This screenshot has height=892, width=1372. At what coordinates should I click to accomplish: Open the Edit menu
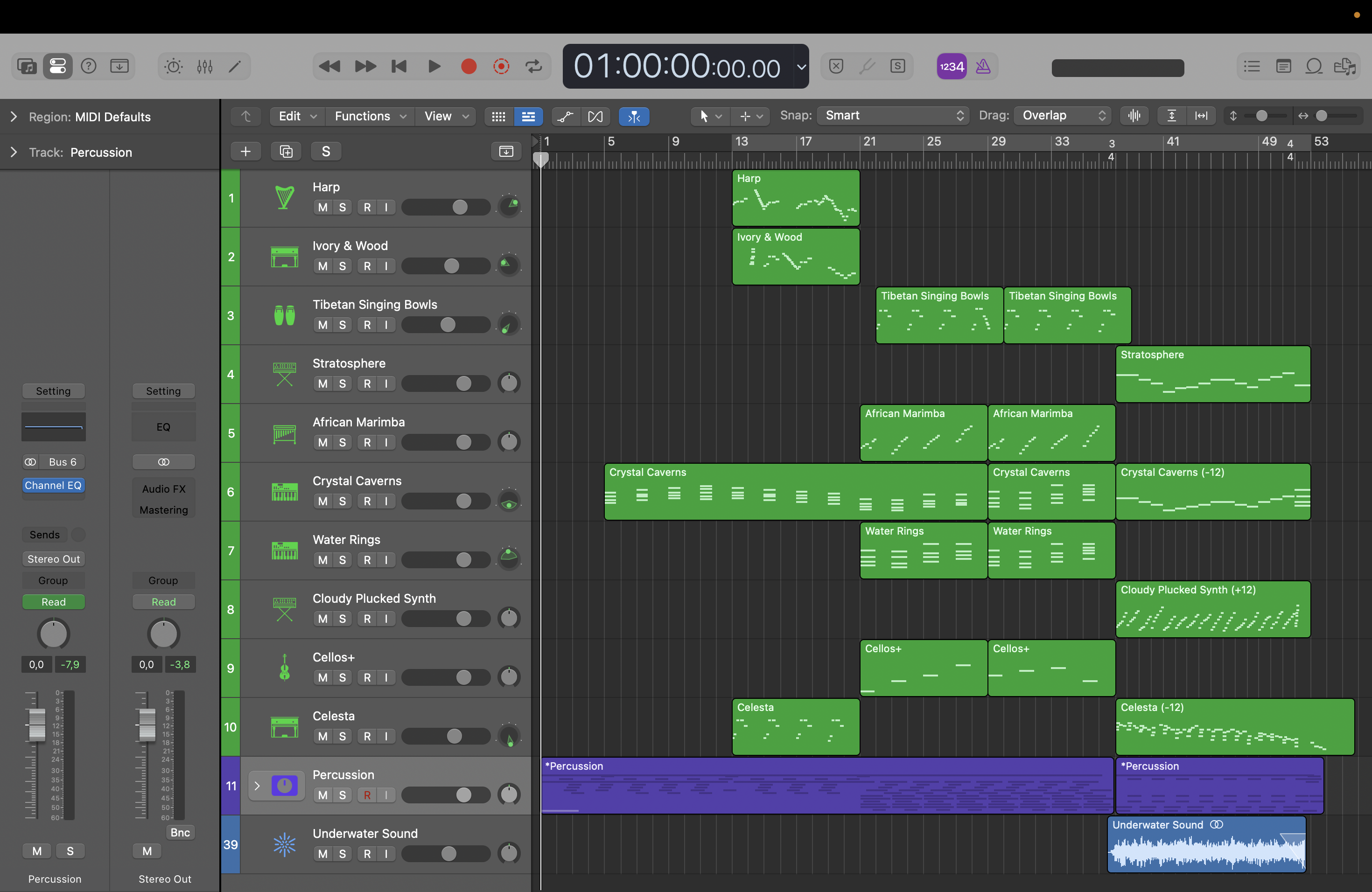pos(296,116)
